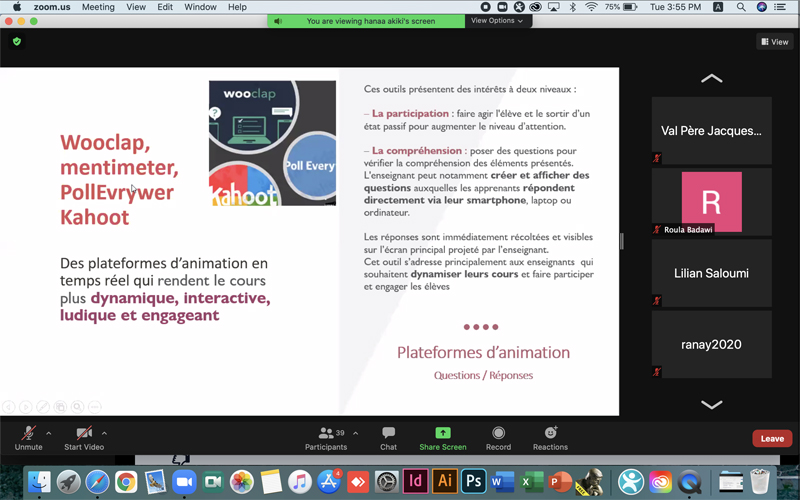This screenshot has width=800, height=500.
Task: Open Safari from the Dock
Action: [97, 481]
